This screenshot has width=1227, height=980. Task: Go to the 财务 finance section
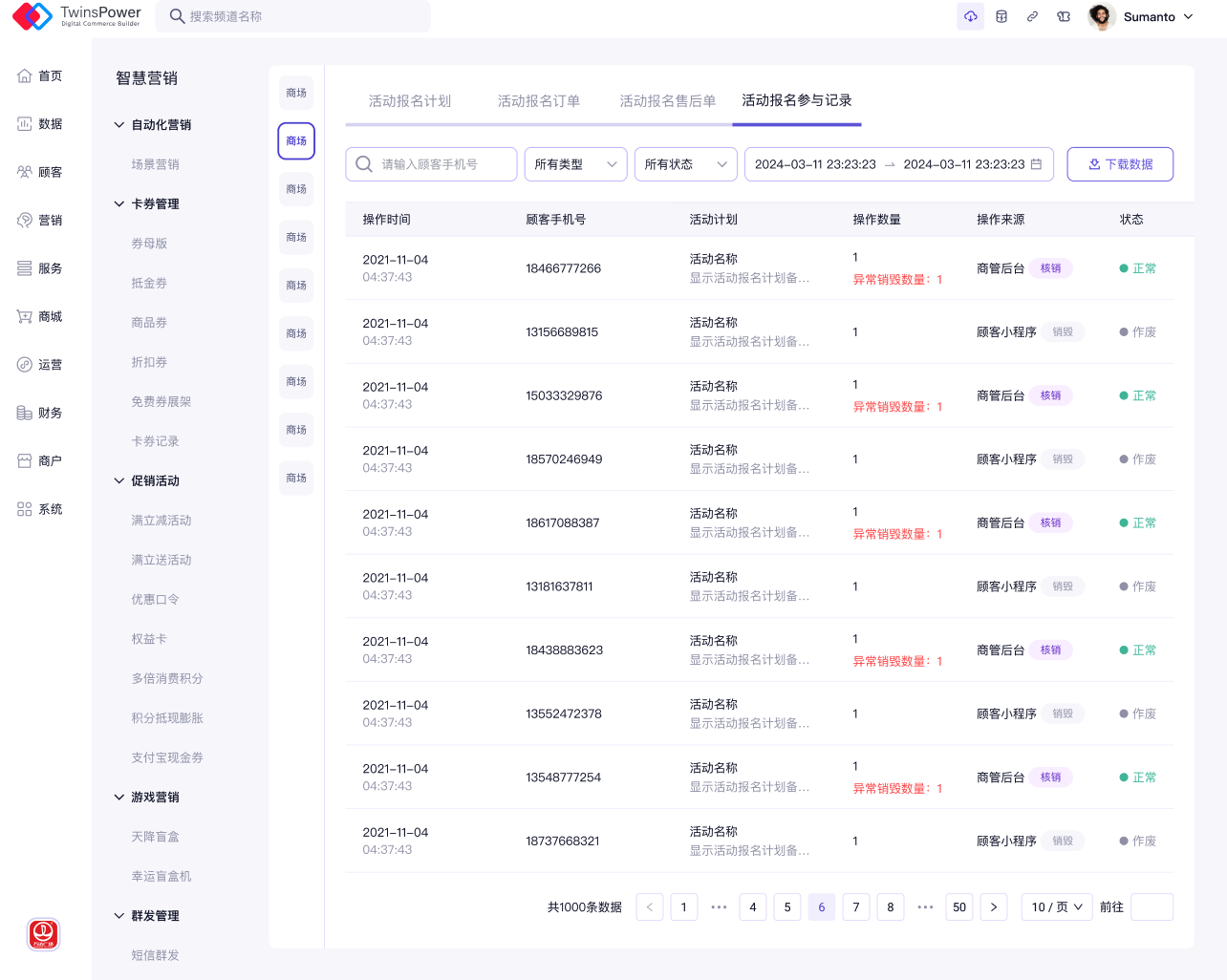click(40, 414)
